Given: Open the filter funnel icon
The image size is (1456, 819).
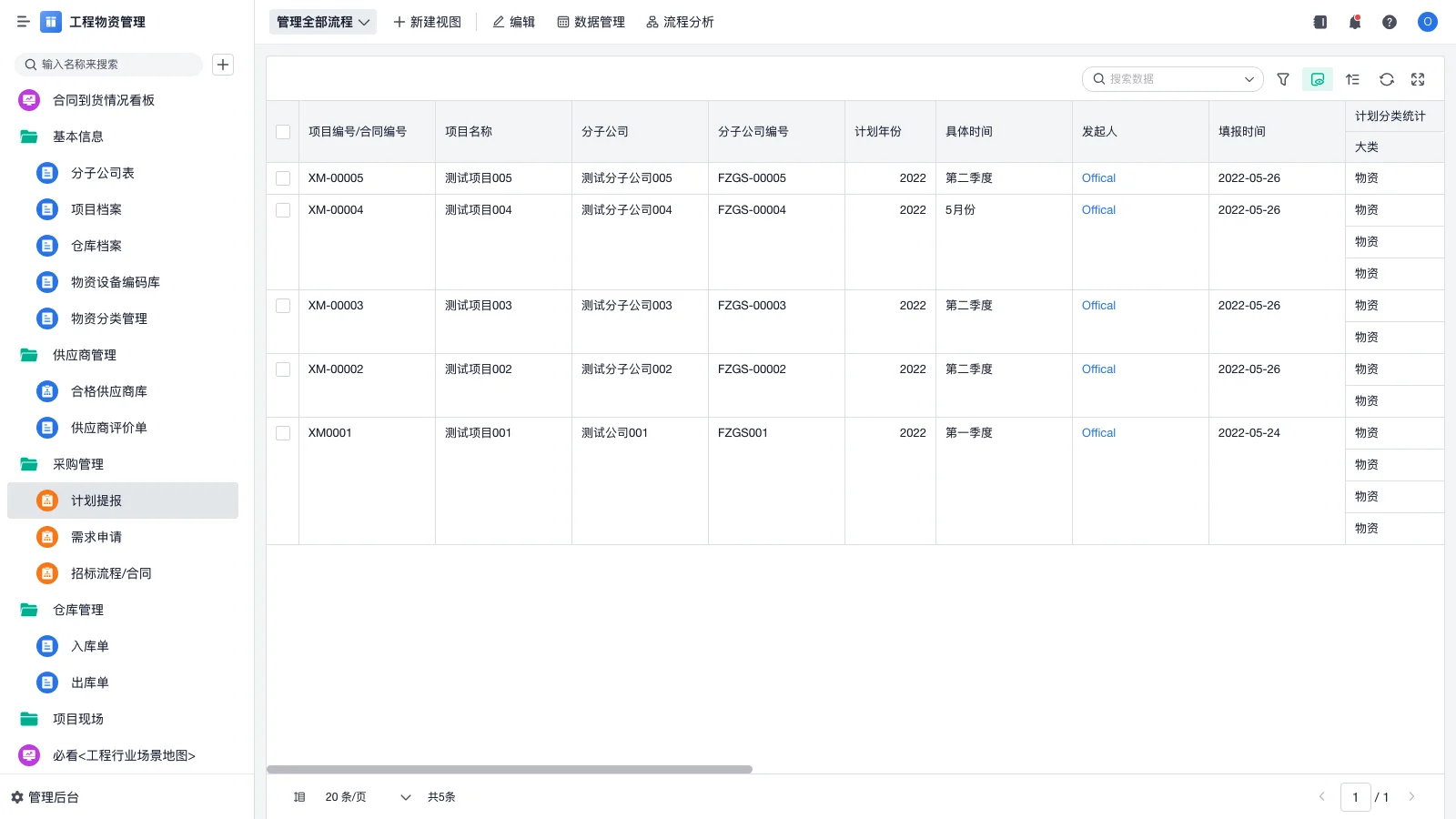Looking at the screenshot, I should 1283,79.
